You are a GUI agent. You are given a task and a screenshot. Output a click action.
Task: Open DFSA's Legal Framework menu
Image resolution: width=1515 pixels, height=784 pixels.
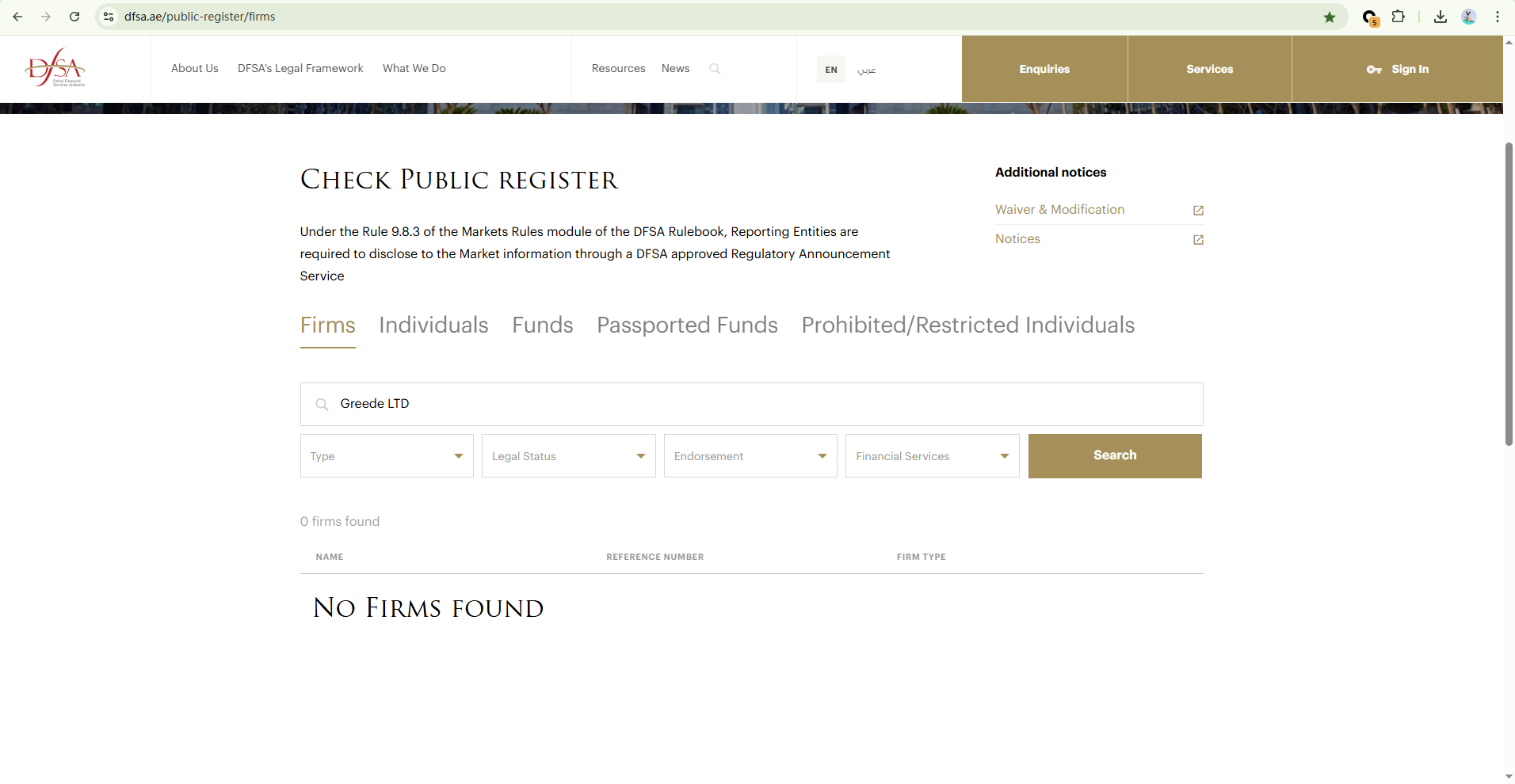[300, 68]
